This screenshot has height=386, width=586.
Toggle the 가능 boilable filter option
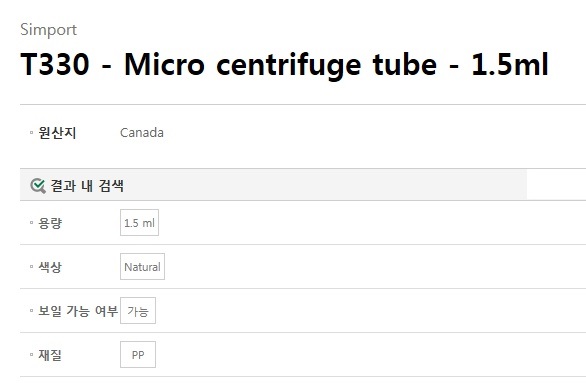coord(138,311)
